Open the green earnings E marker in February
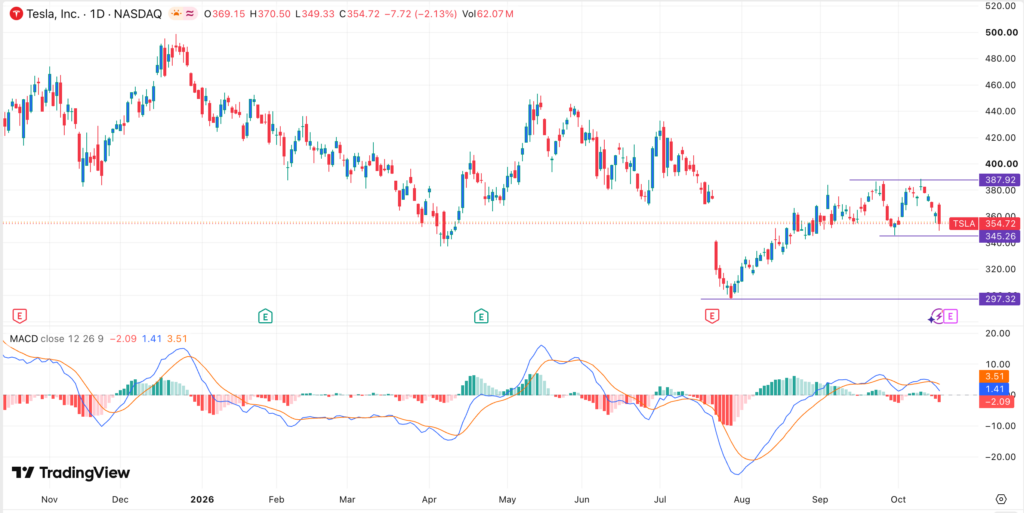 (x=265, y=317)
